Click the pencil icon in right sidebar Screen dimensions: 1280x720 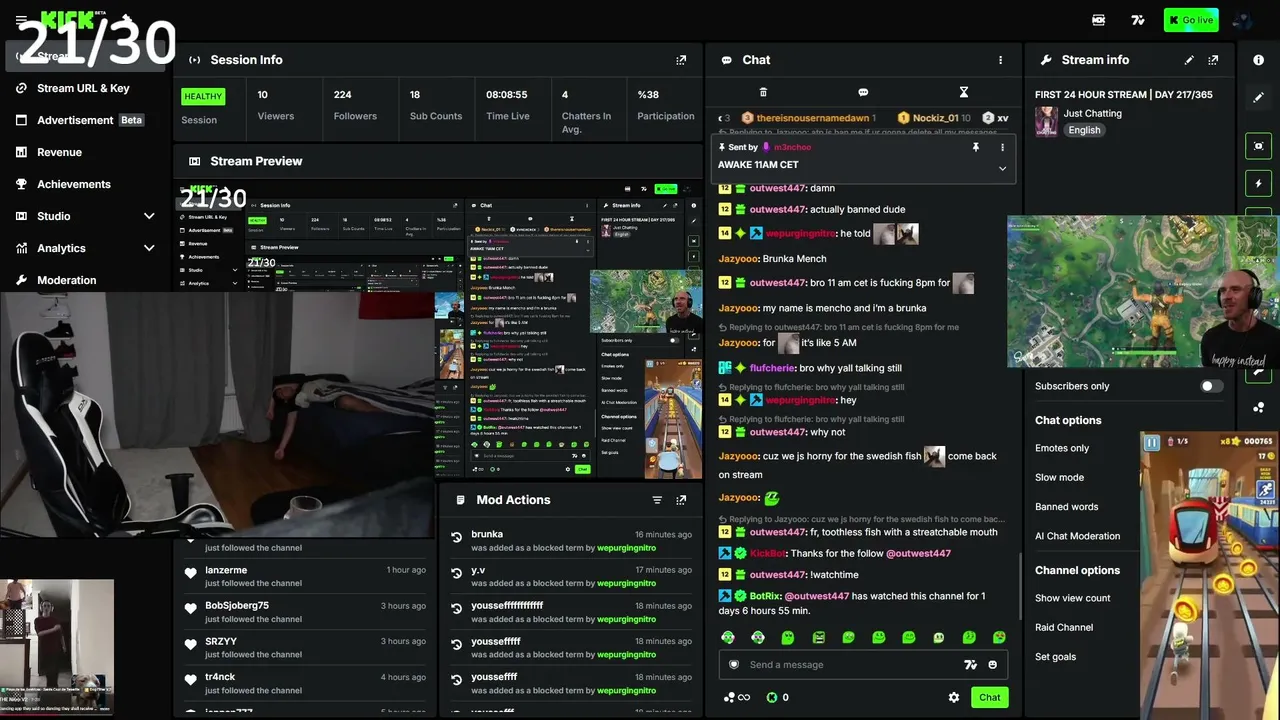click(1259, 98)
